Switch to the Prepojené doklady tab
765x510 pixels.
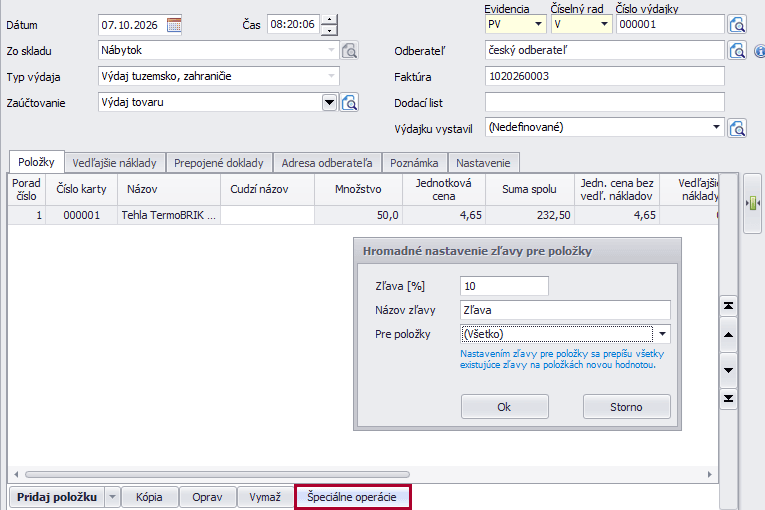[219, 163]
